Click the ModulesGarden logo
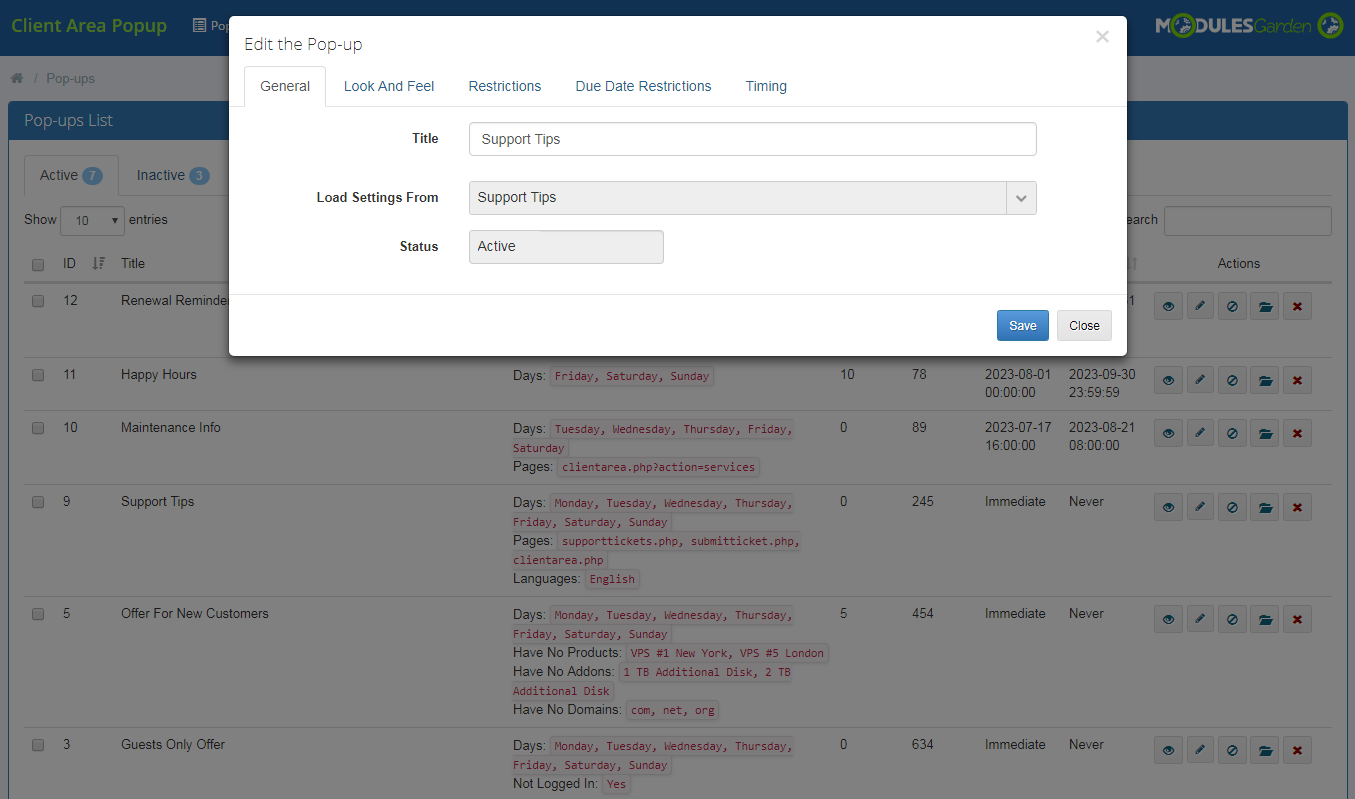This screenshot has width=1355, height=799. coord(1248,25)
